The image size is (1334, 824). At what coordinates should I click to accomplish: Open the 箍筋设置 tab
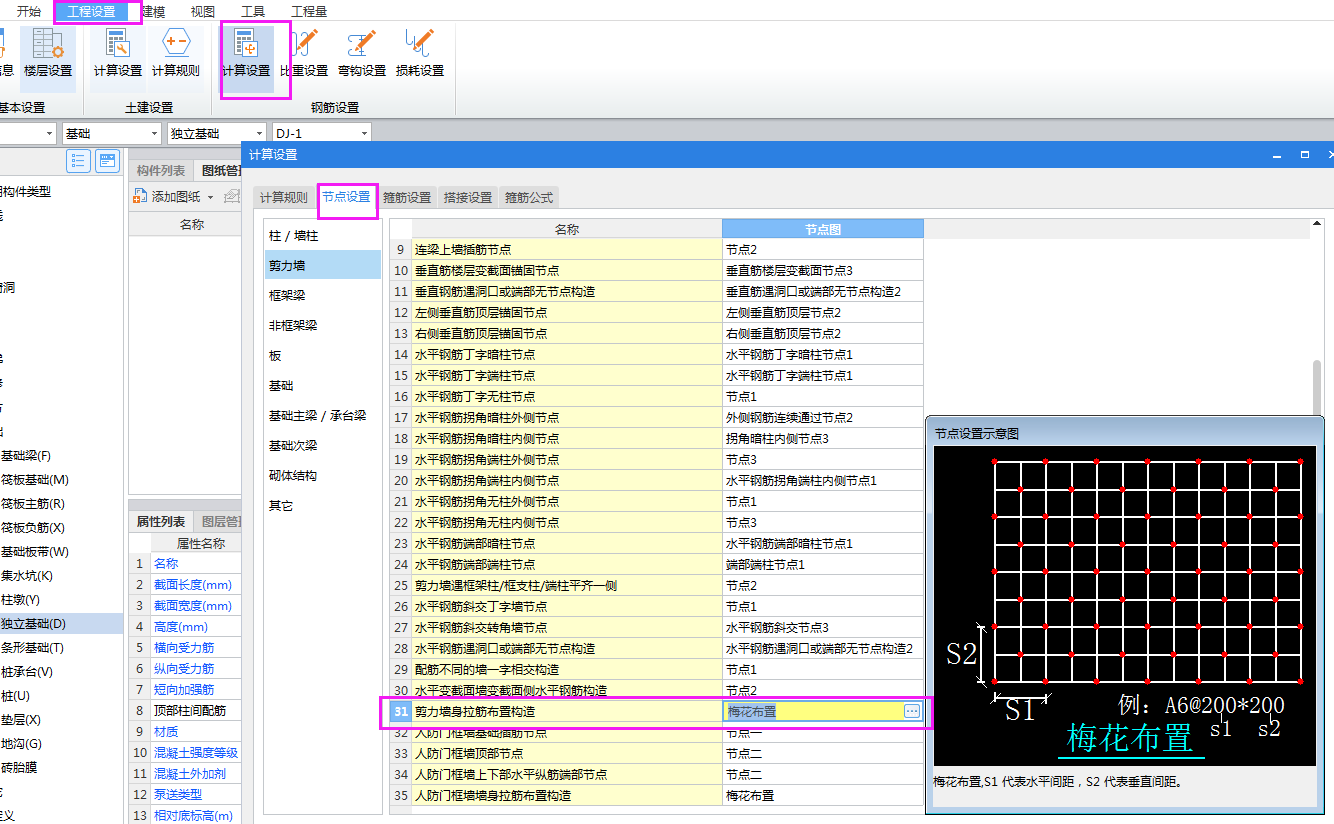pos(407,197)
